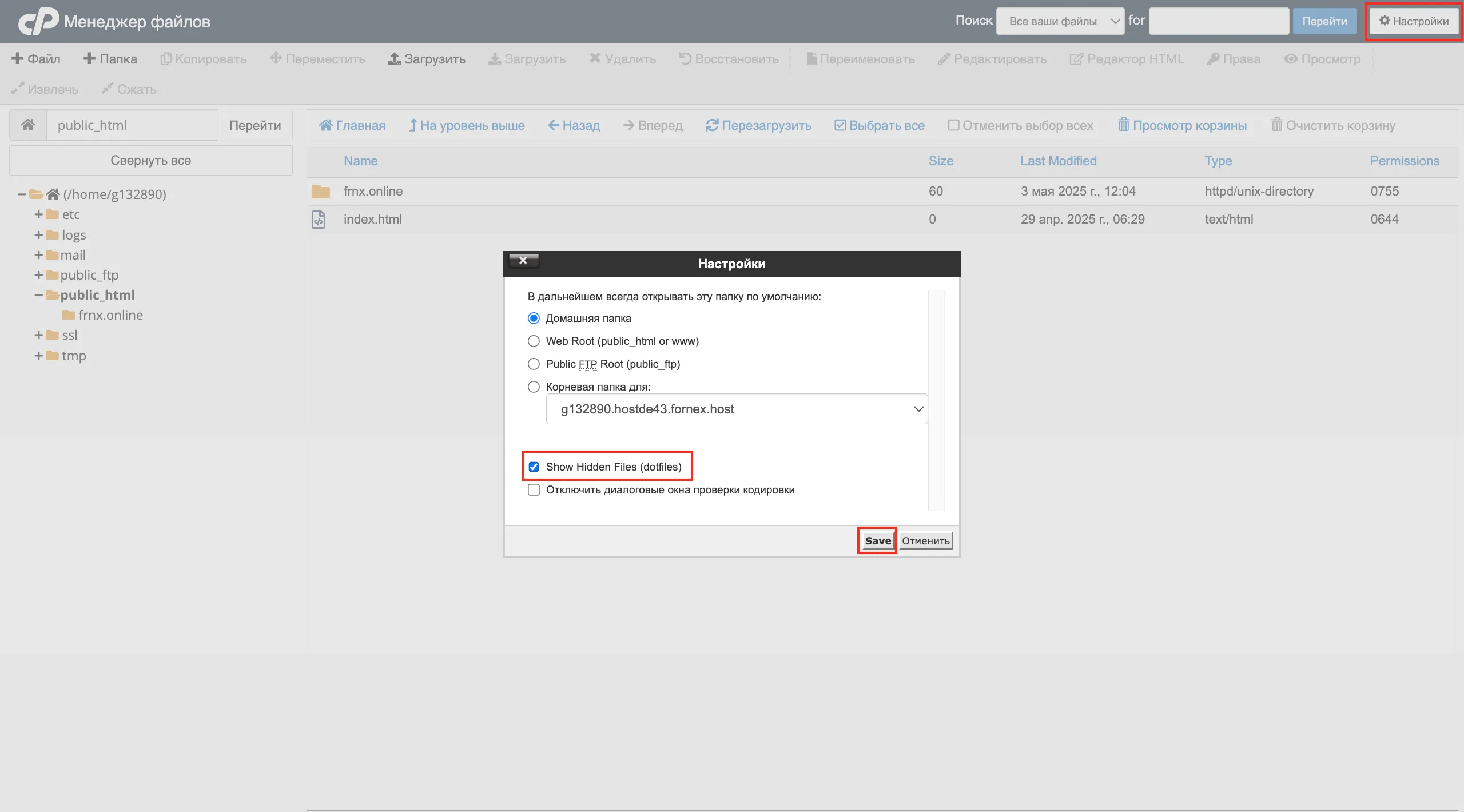Click the home icon beside path field
Screen dimensions: 1464x812
(27, 125)
